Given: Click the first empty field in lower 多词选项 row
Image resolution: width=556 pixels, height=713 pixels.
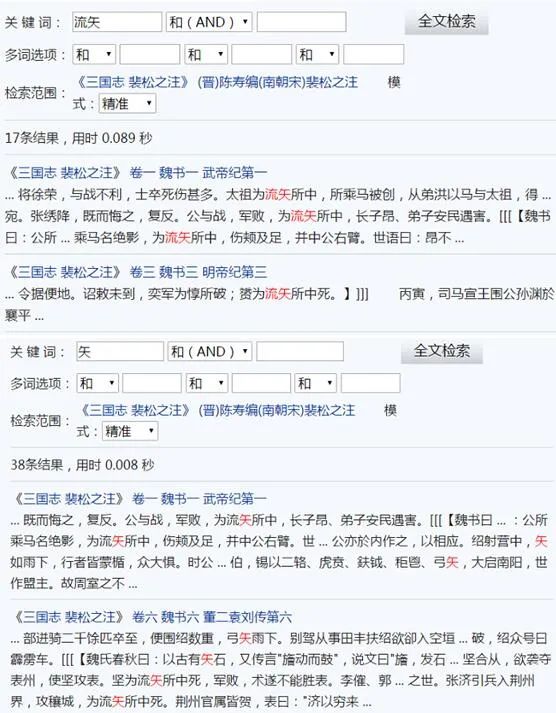Looking at the screenshot, I should point(152,383).
